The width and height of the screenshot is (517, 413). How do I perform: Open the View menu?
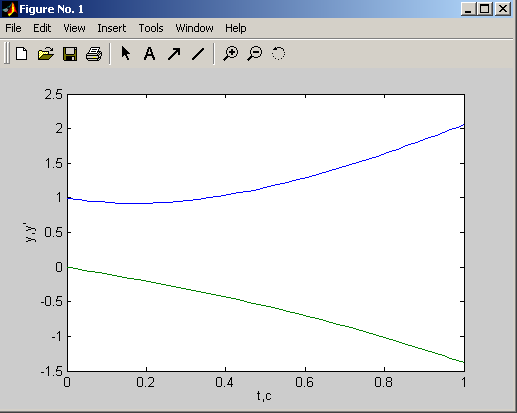pos(74,28)
